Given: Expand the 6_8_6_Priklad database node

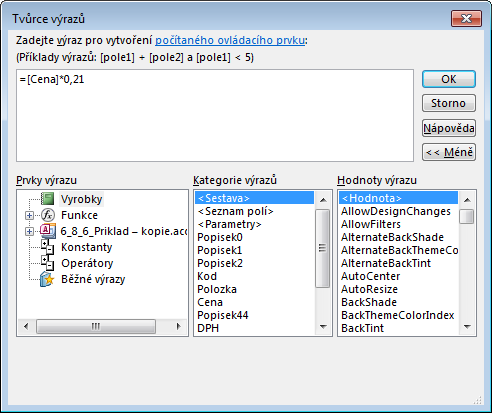Looking at the screenshot, I should coord(29,231).
